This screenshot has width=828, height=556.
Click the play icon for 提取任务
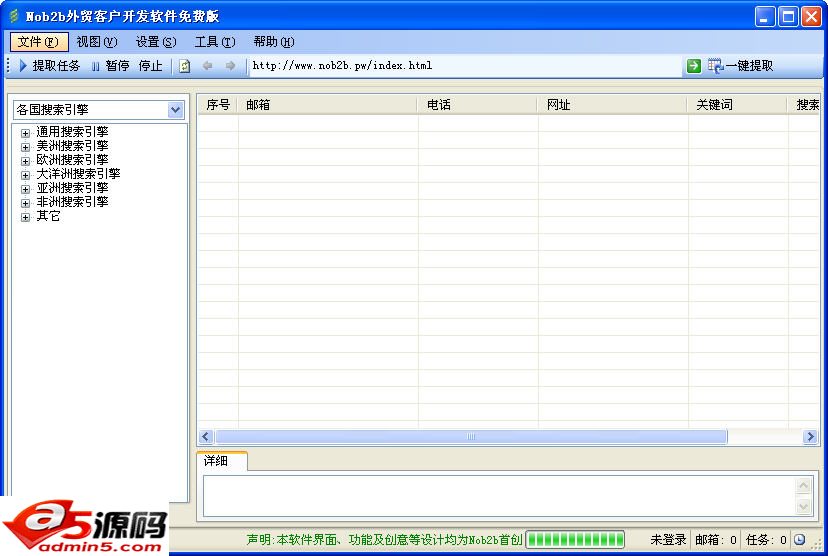coord(23,65)
